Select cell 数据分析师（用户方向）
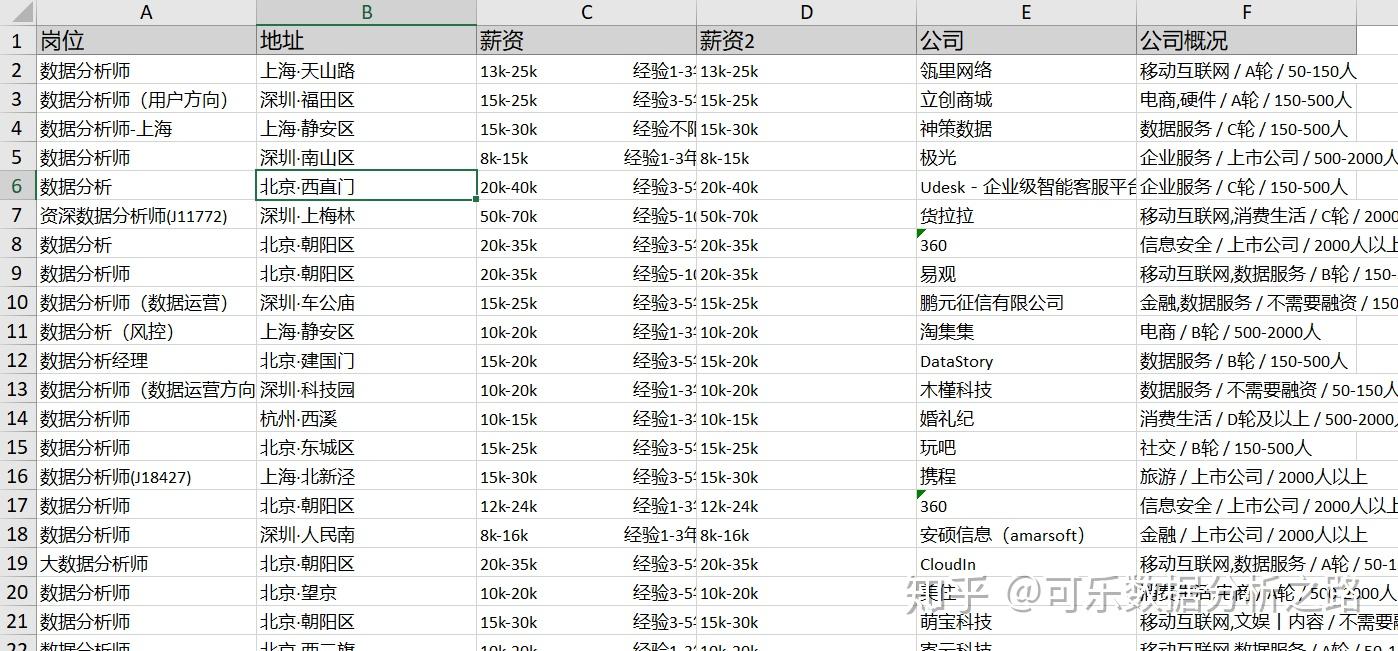1398x651 pixels. pos(146,99)
